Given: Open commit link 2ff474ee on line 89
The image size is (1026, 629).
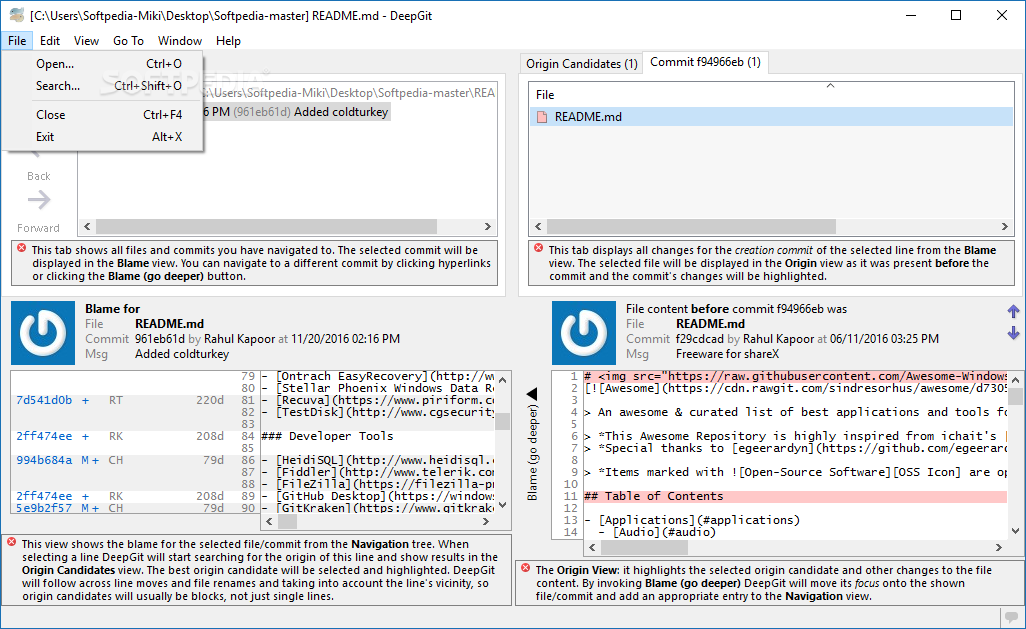Looking at the screenshot, I should (44, 496).
